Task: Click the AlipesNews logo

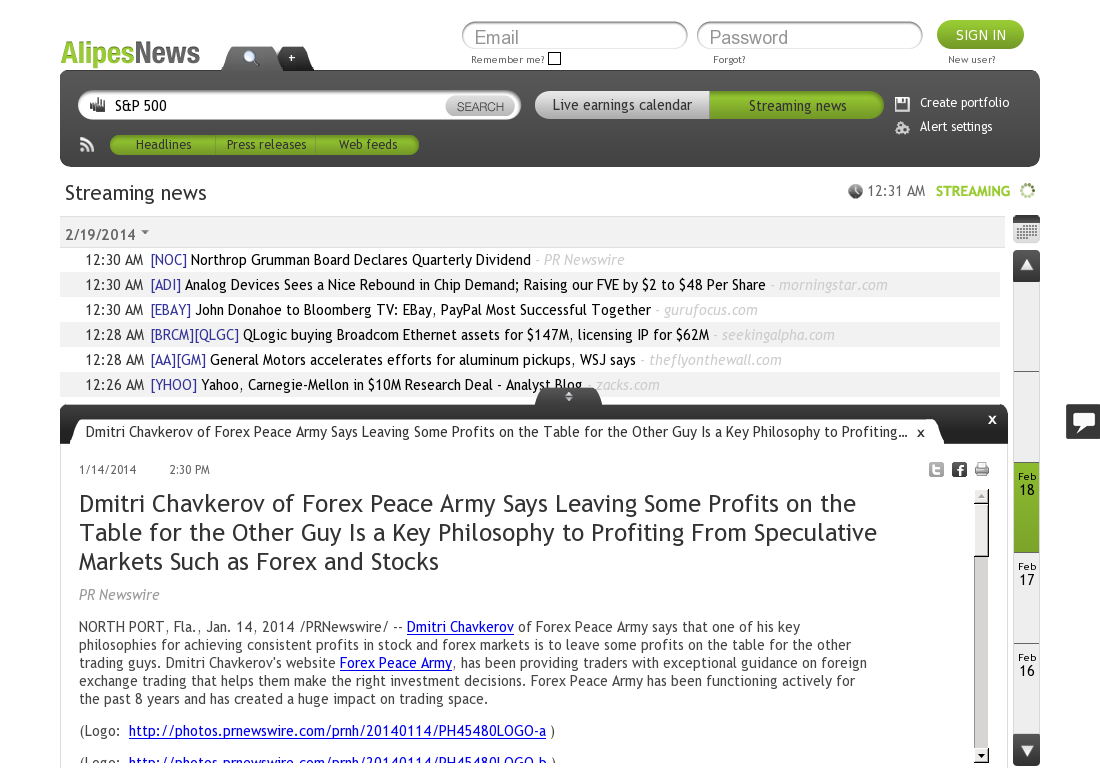Action: (130, 53)
